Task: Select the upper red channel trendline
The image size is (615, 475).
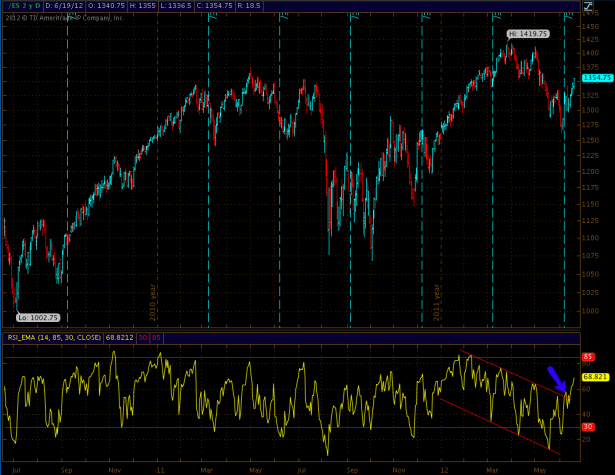Action: point(515,377)
